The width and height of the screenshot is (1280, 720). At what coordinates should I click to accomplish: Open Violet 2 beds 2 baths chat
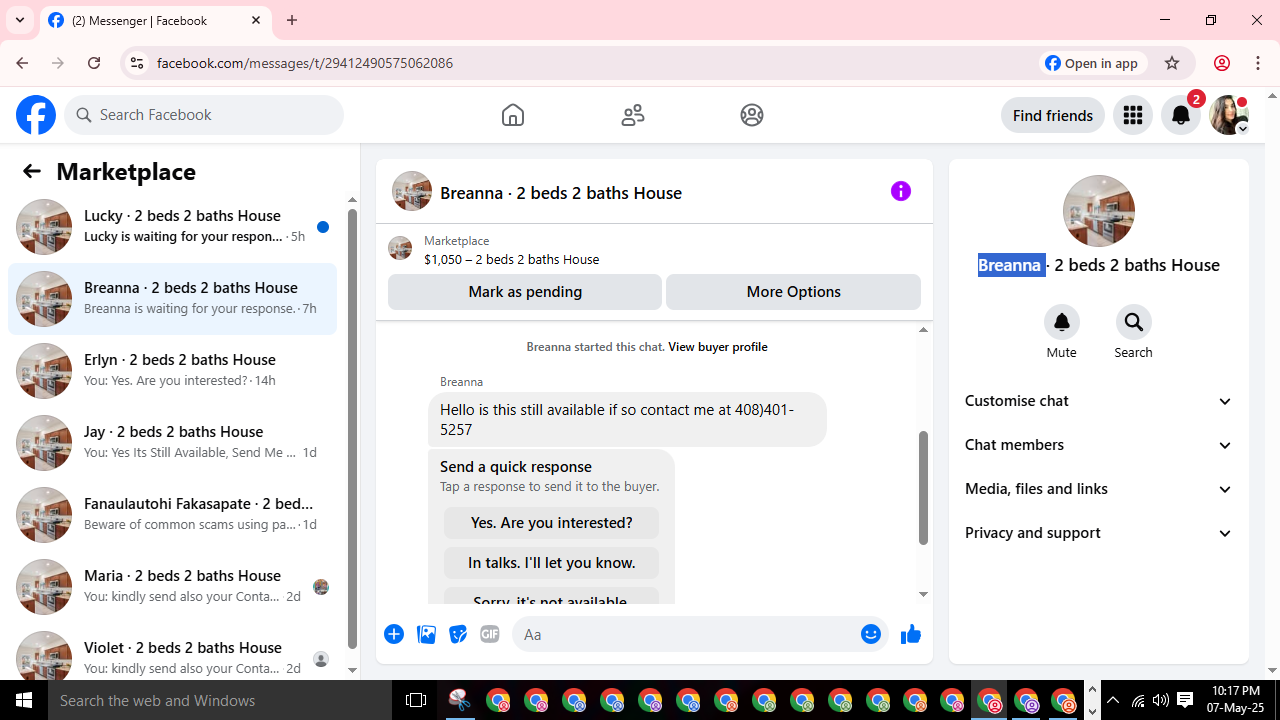point(172,655)
